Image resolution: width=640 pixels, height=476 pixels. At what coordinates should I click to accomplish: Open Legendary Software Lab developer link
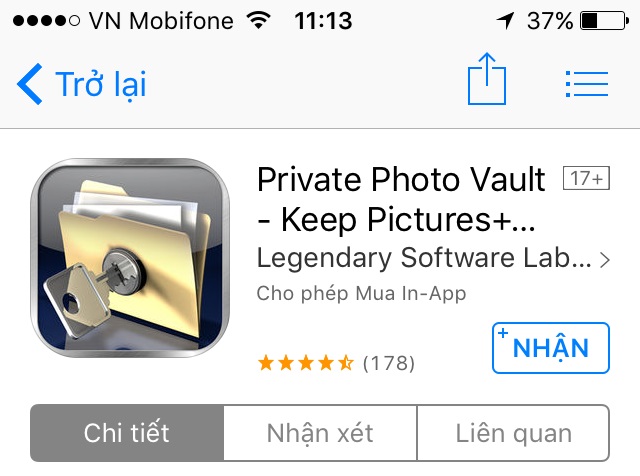pyautogui.click(x=424, y=258)
